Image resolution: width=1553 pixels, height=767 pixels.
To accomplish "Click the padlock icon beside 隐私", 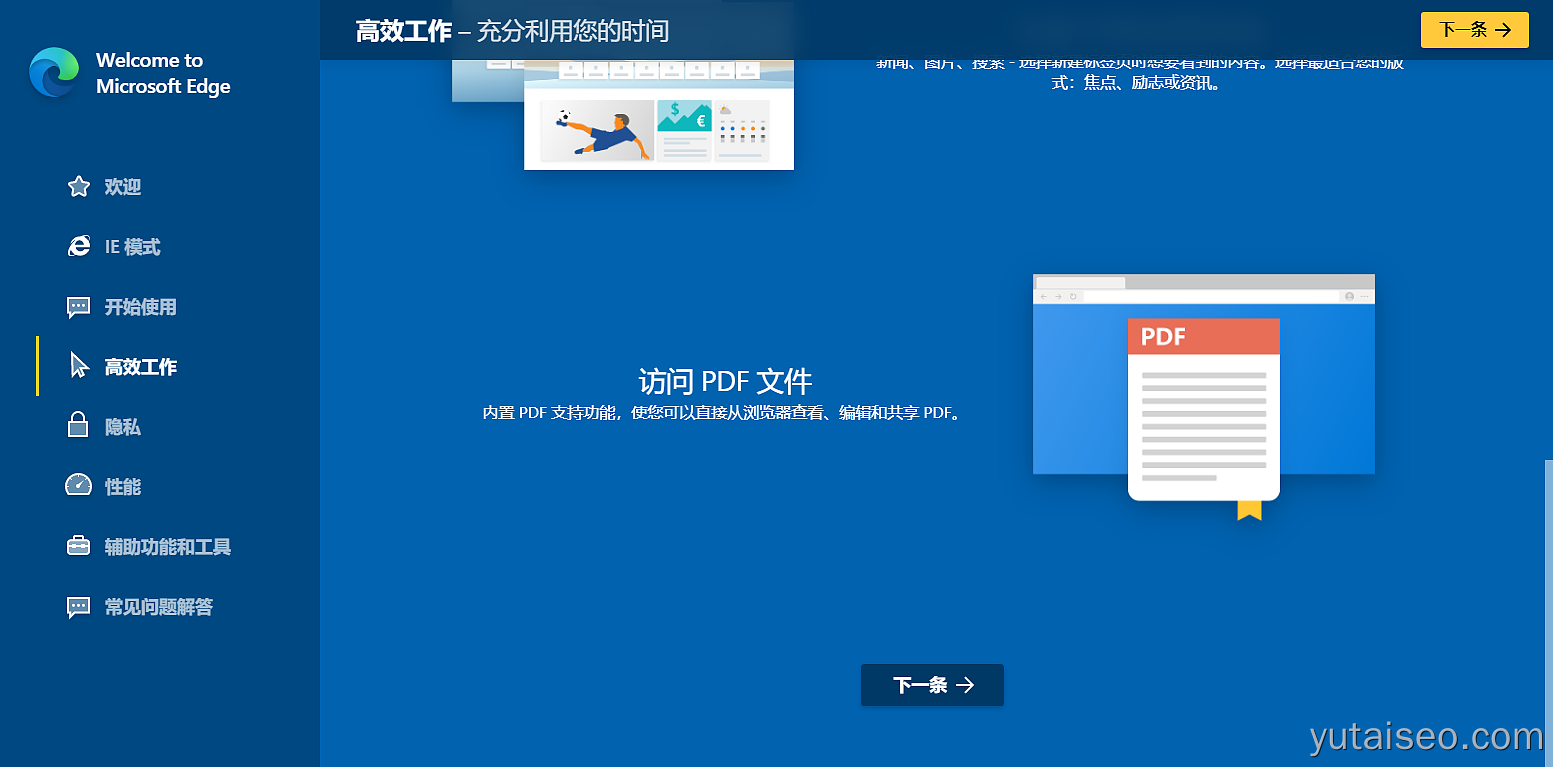I will coord(78,426).
